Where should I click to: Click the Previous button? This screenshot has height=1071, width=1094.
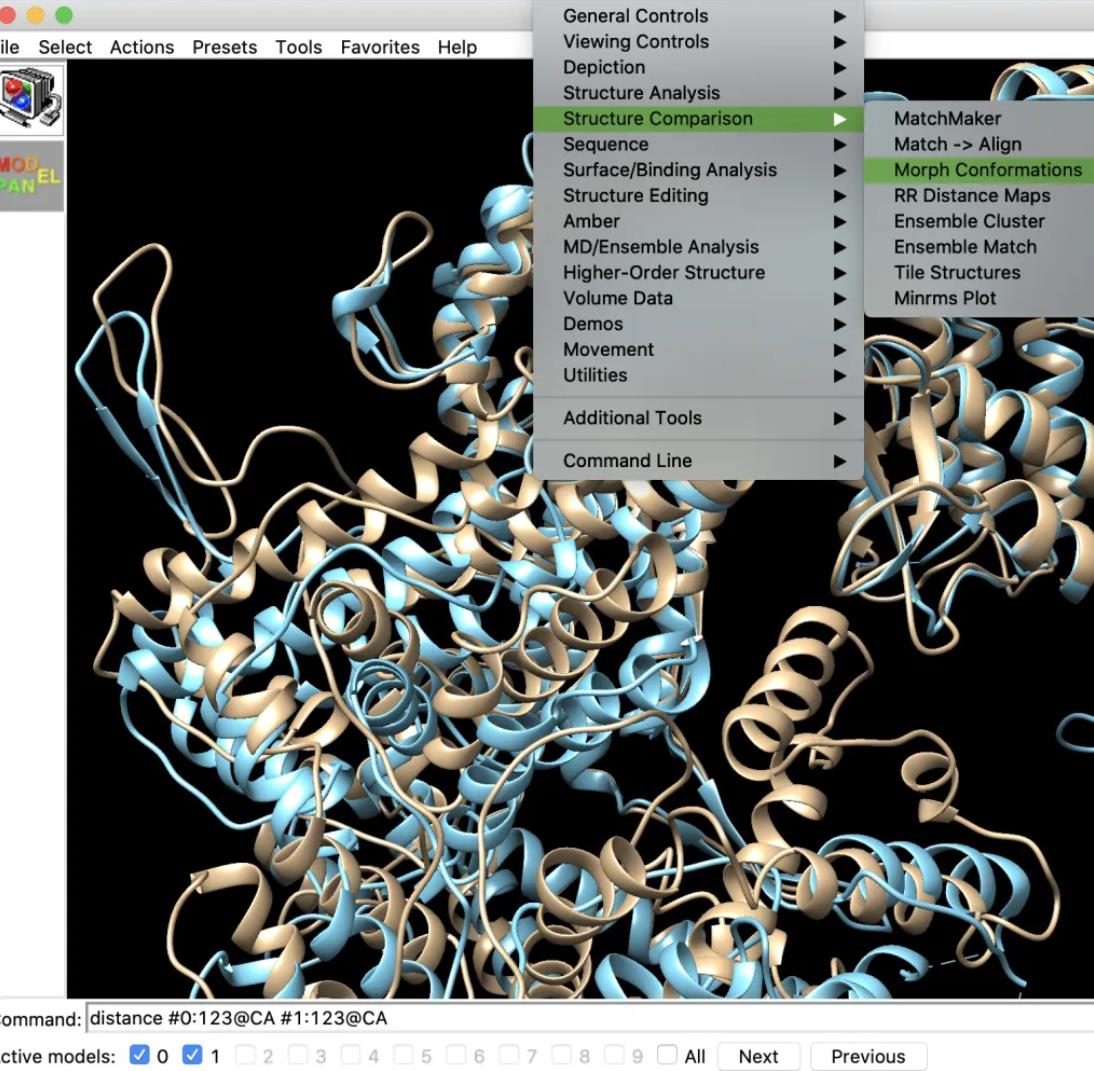coord(867,1056)
